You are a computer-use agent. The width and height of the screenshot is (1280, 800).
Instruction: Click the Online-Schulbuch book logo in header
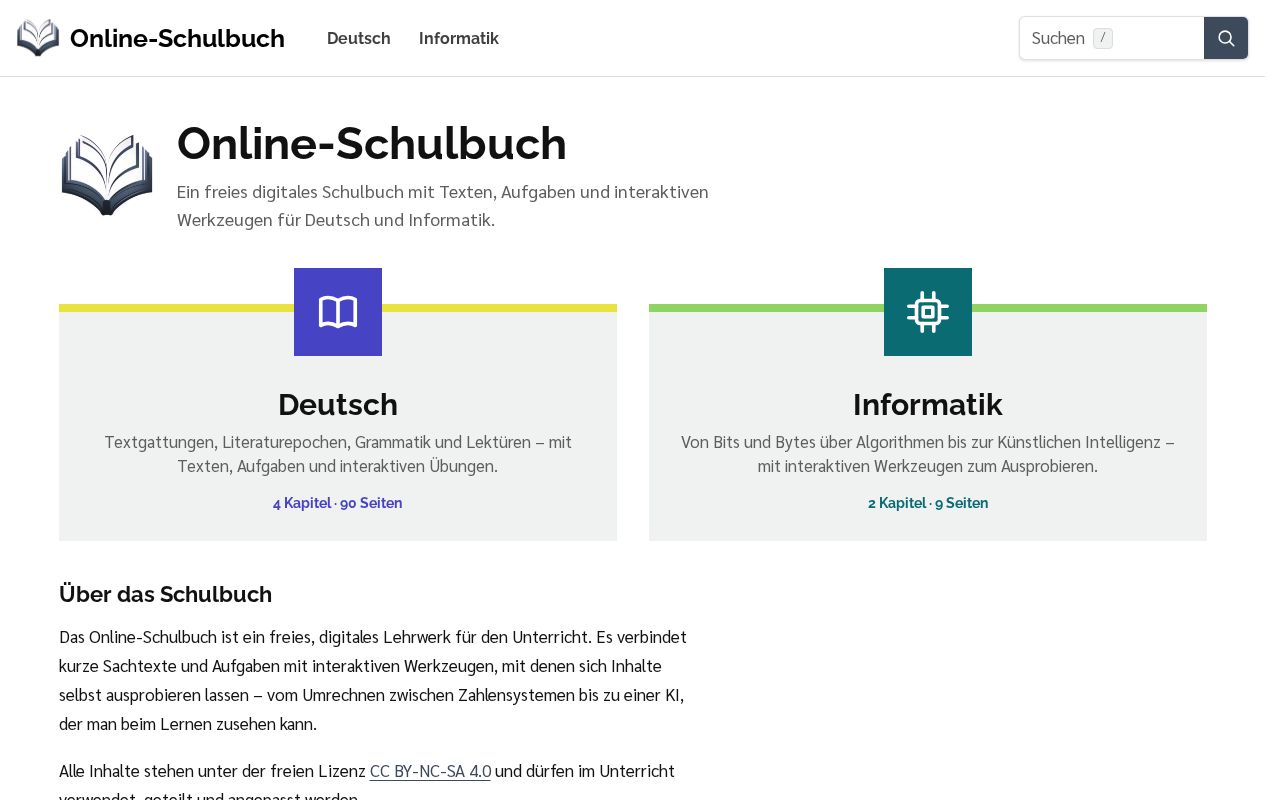coord(38,38)
